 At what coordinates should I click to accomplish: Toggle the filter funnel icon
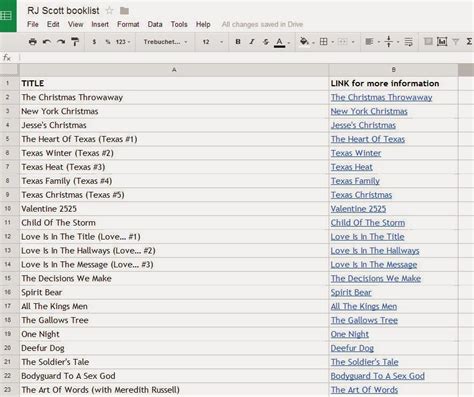pos(455,42)
